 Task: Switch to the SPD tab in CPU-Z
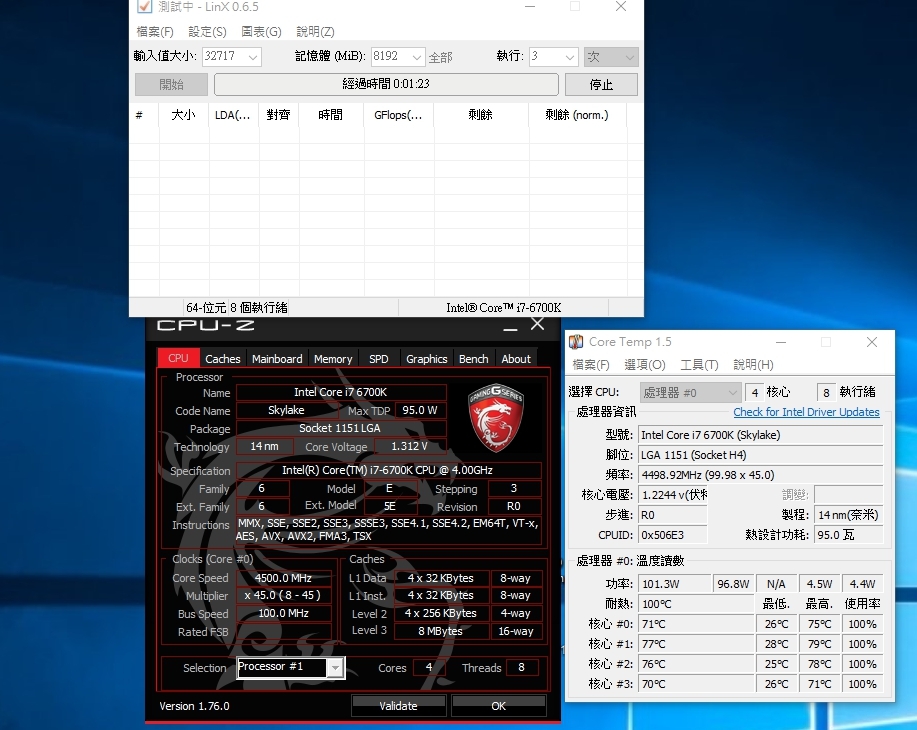[x=378, y=359]
